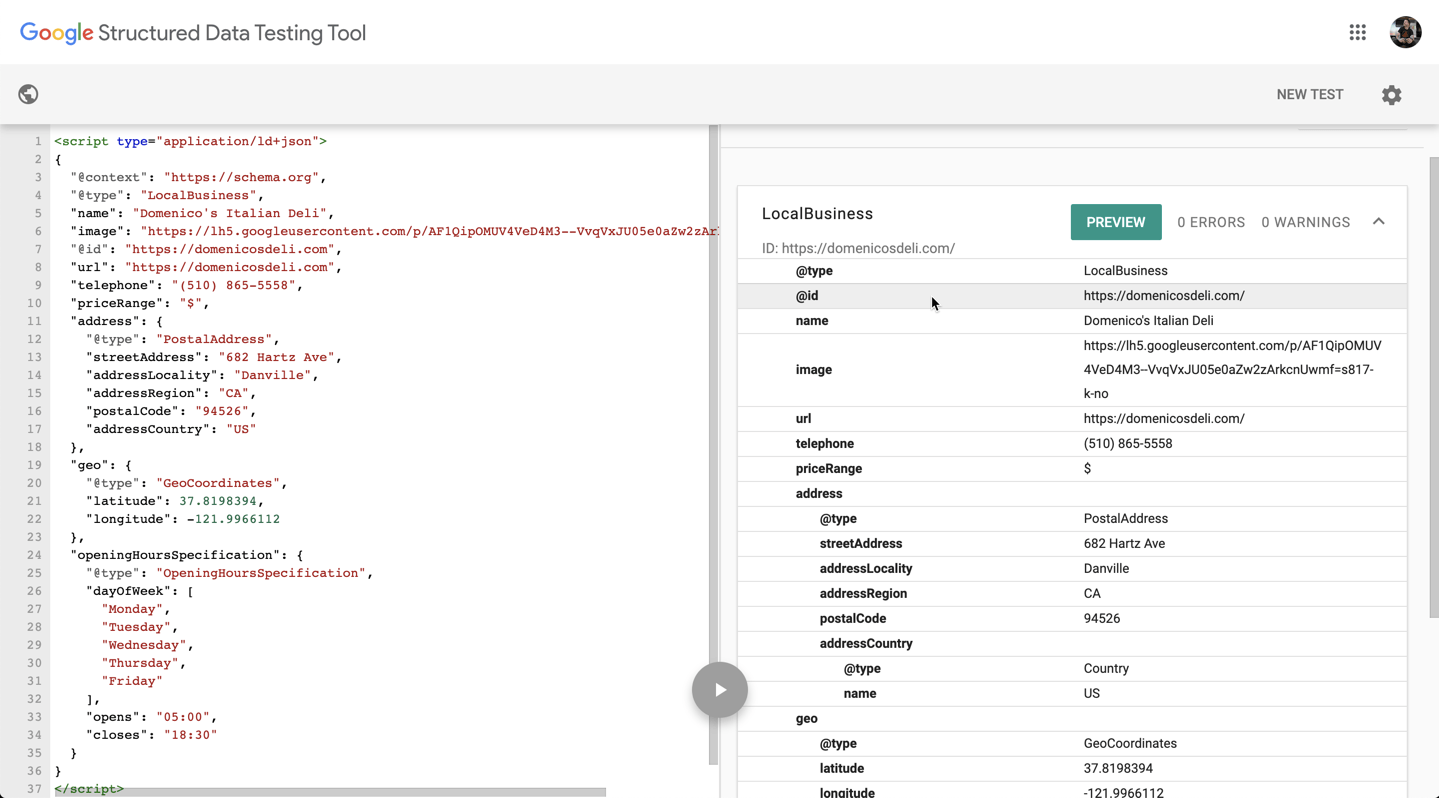
Task: Open the settings gear menu
Action: 1391,94
